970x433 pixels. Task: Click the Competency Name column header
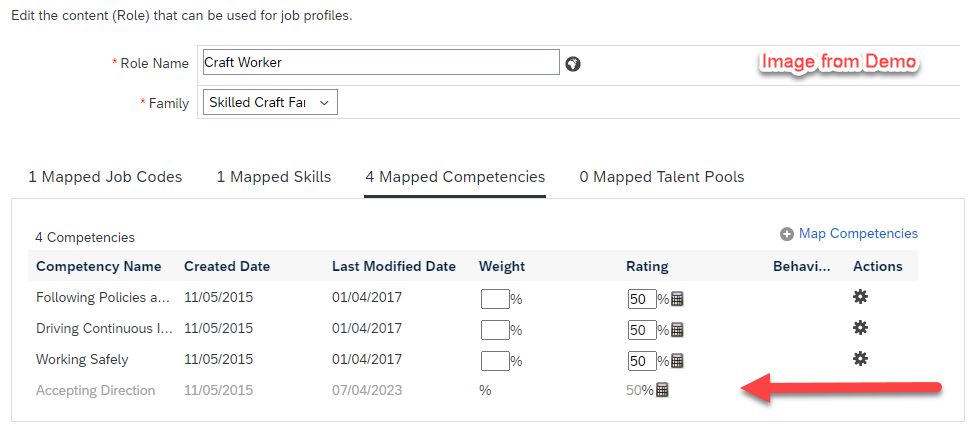(x=99, y=267)
